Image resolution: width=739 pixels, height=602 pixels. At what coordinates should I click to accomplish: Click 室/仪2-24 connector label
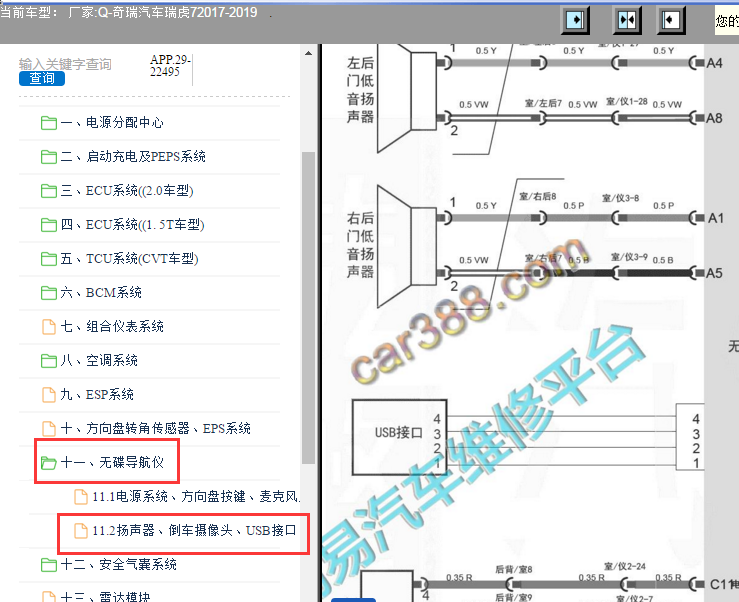click(625, 566)
